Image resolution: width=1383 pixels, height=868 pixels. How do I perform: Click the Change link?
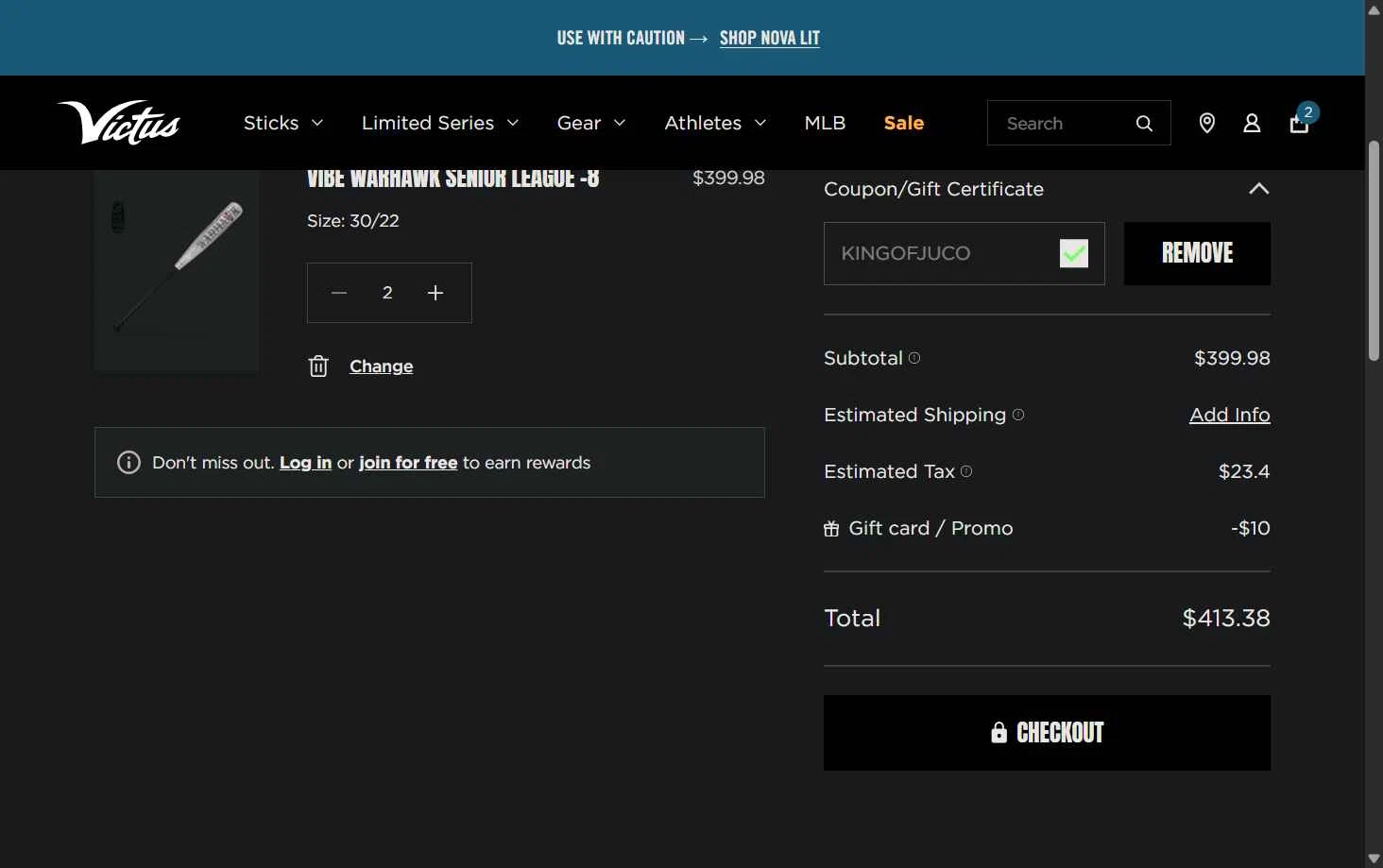point(382,366)
